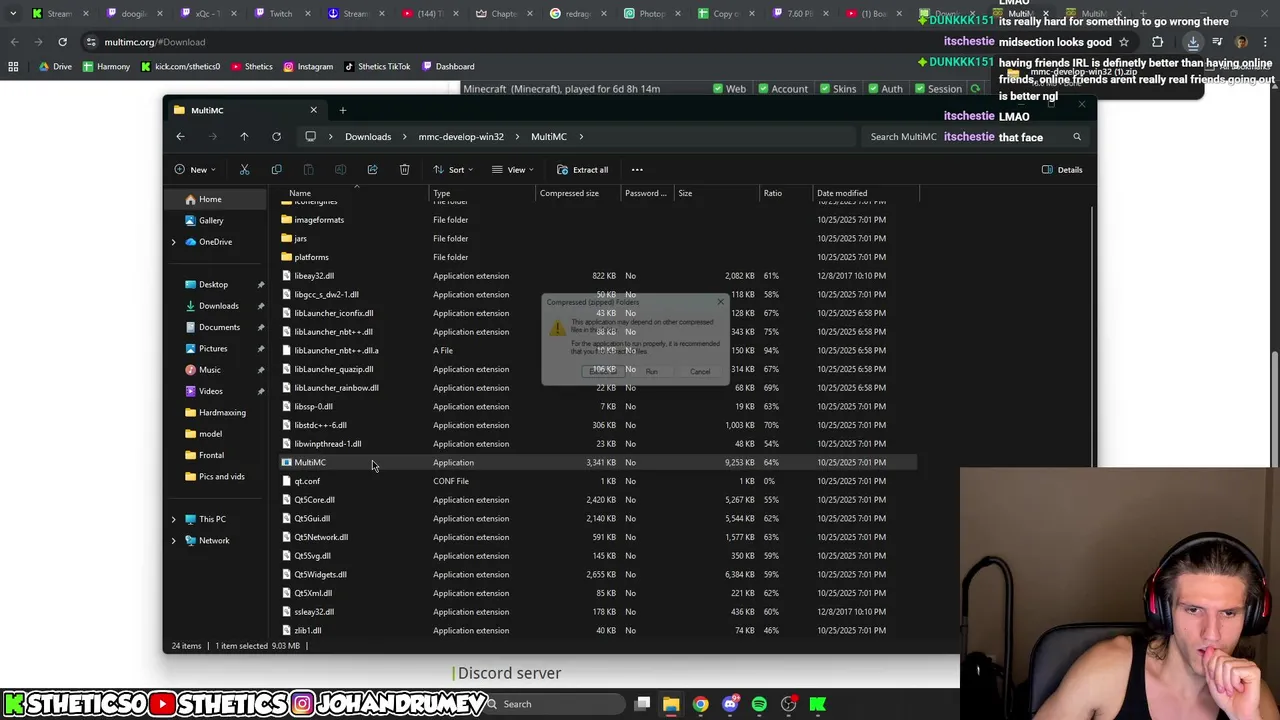Image resolution: width=1280 pixels, height=720 pixels.
Task: Select the MultiMC application file
Action: coord(598,463)
